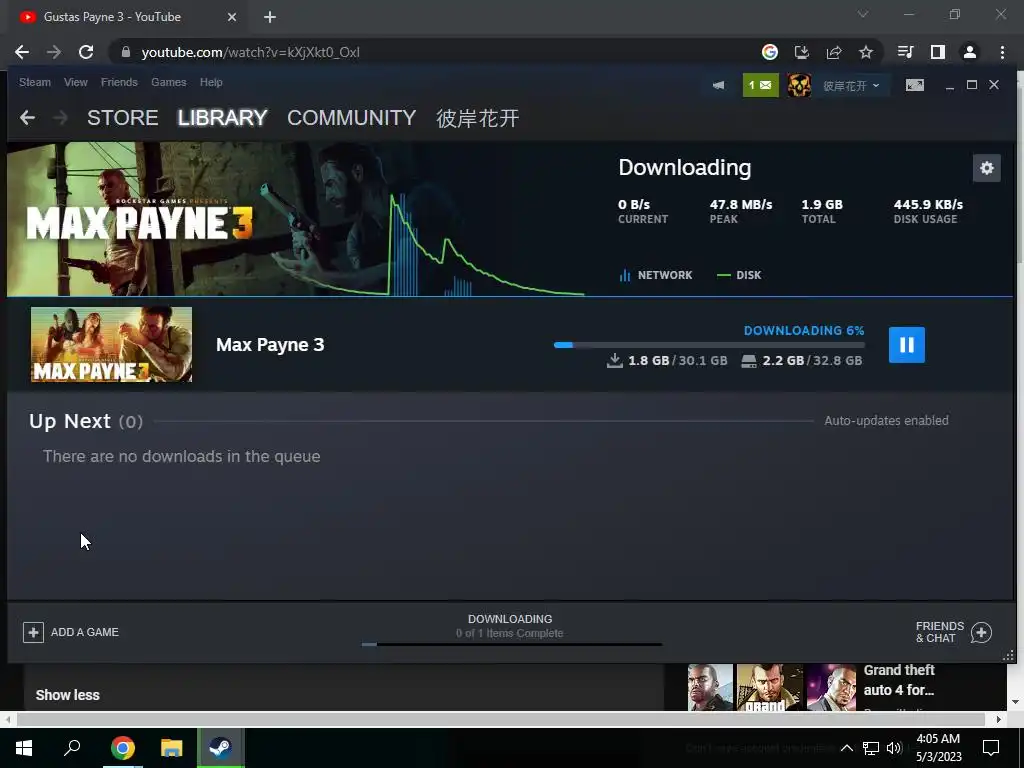Open the Steam menu
Image resolution: width=1024 pixels, height=768 pixels.
[35, 82]
